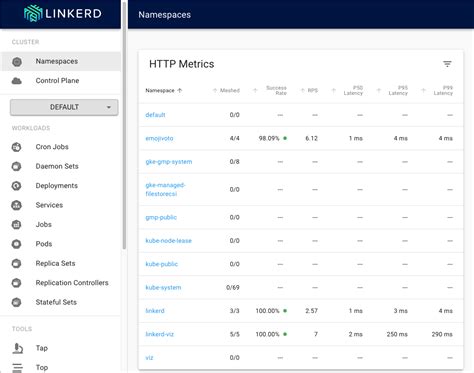
Task: Expand the DEFAULT namespace dropdown
Action: 64,107
